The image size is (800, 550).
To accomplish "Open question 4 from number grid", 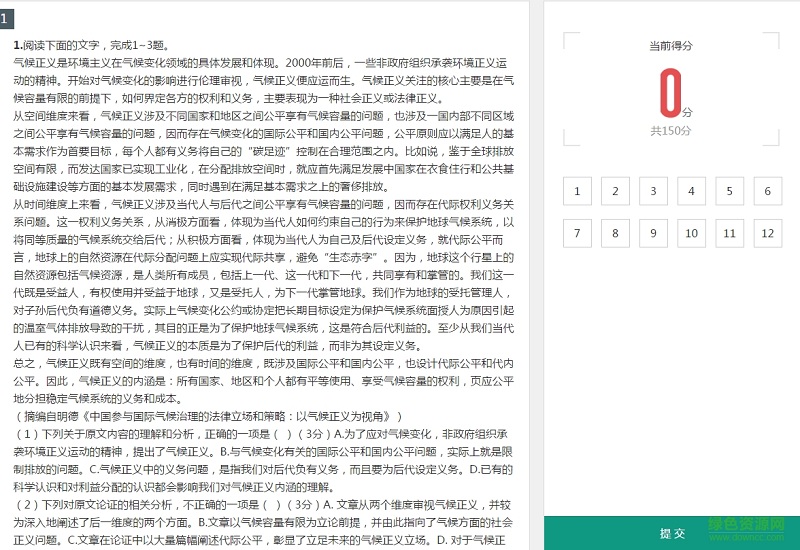I will (x=692, y=191).
